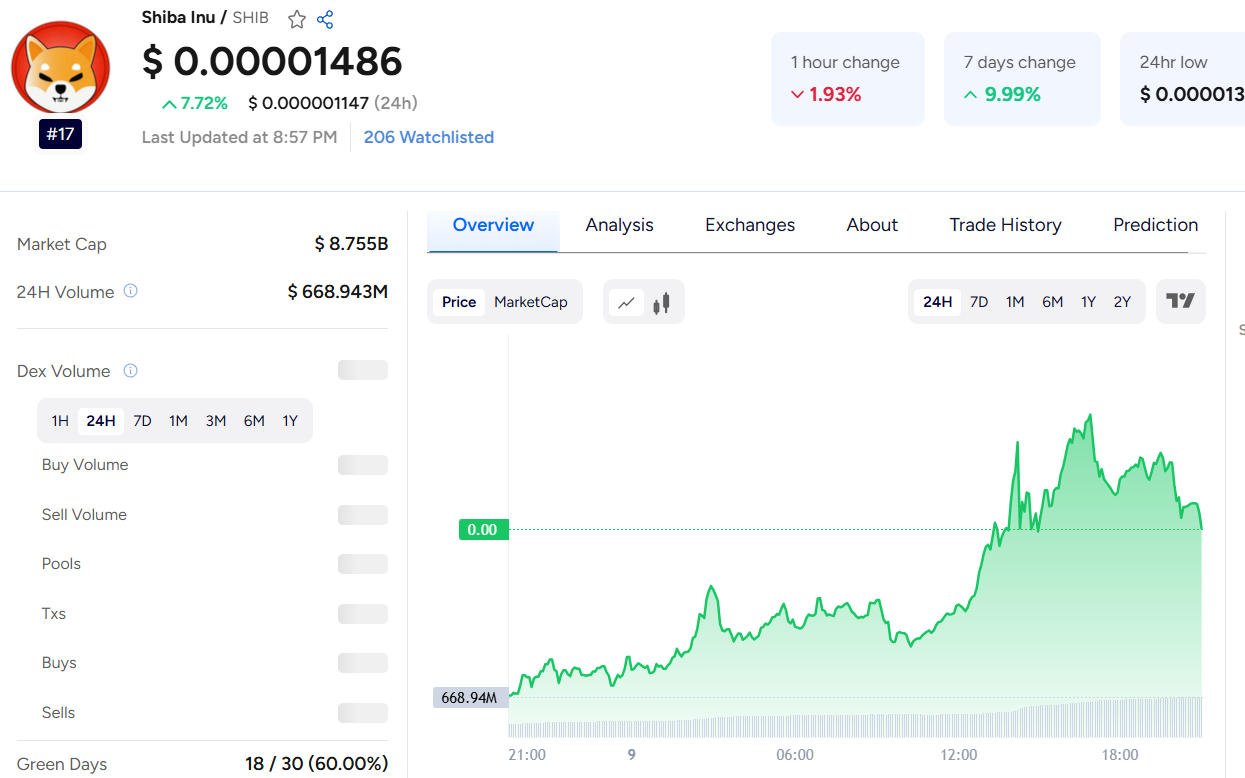Image resolution: width=1245 pixels, height=778 pixels.
Task: Set Dex Volume period to 6M
Action: (254, 421)
